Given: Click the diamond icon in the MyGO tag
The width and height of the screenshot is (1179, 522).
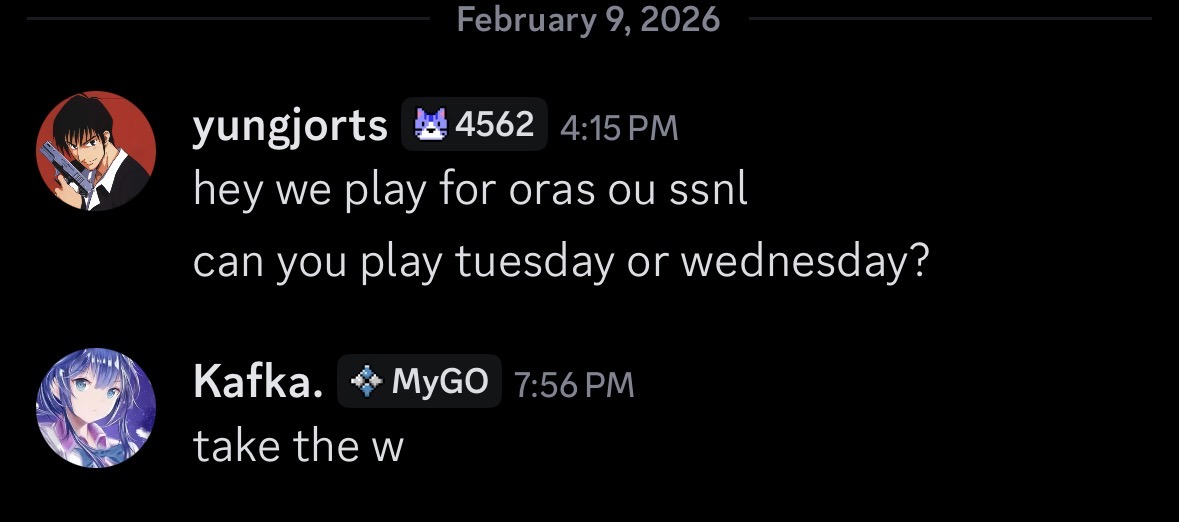Looking at the screenshot, I should 367,381.
